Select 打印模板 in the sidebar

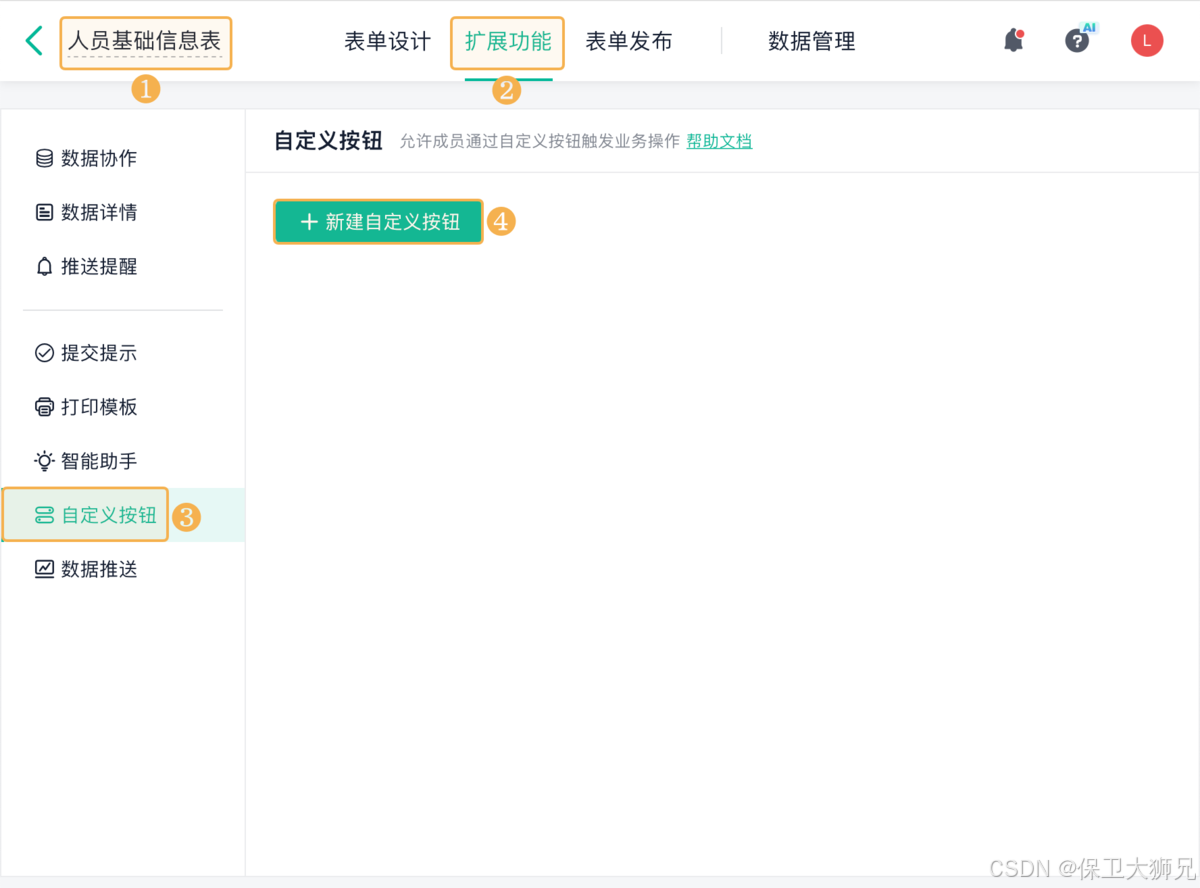[123, 407]
